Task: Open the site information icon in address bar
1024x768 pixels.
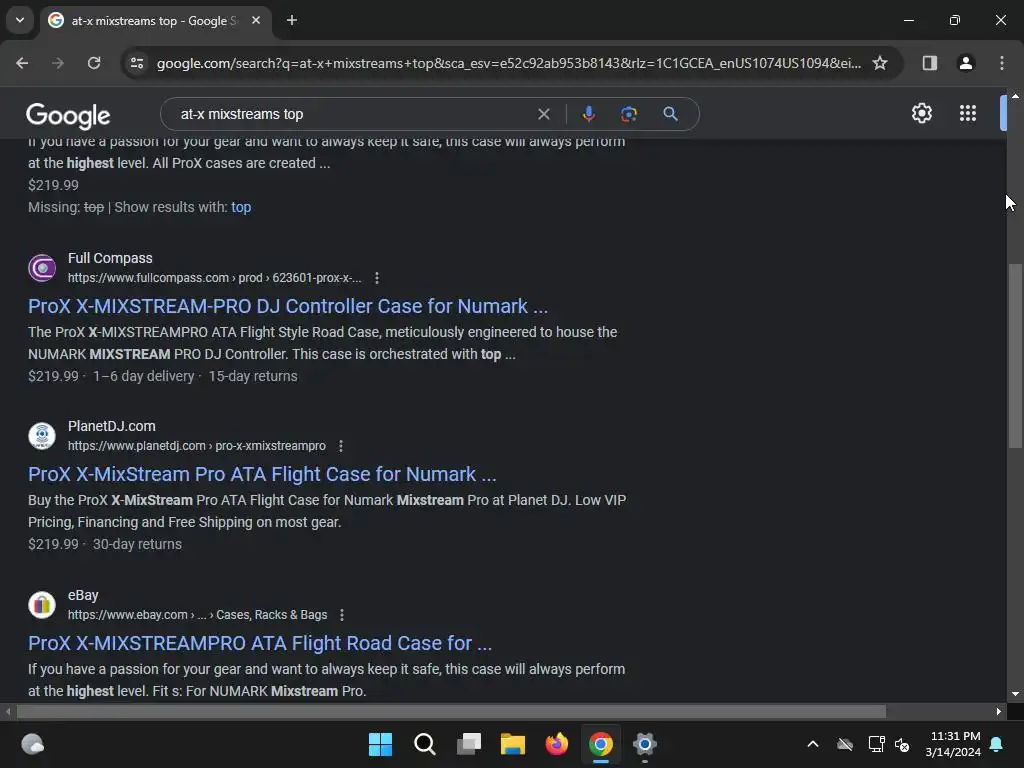Action: (x=137, y=63)
